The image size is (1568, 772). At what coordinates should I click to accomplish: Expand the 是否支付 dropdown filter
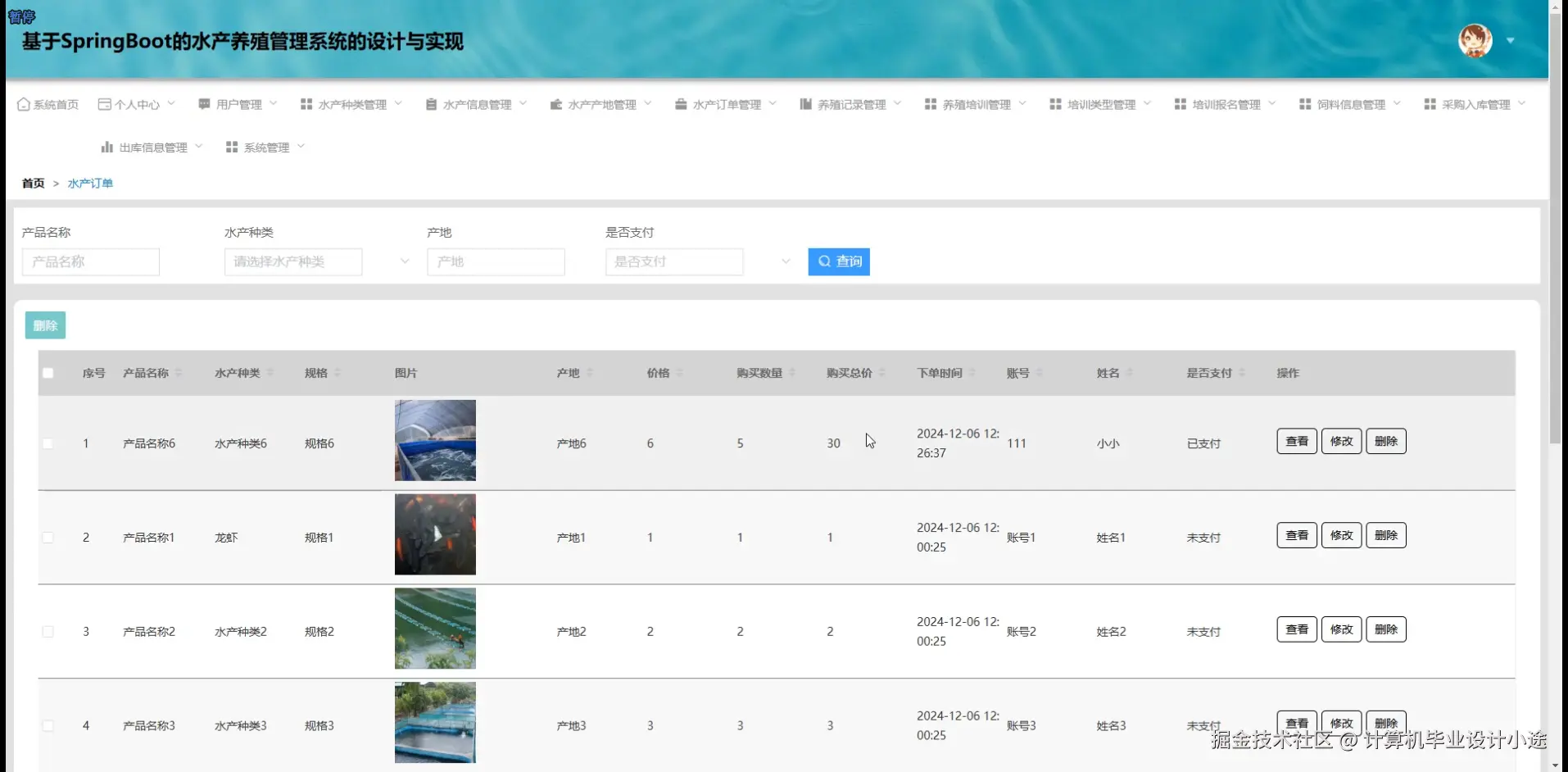698,261
